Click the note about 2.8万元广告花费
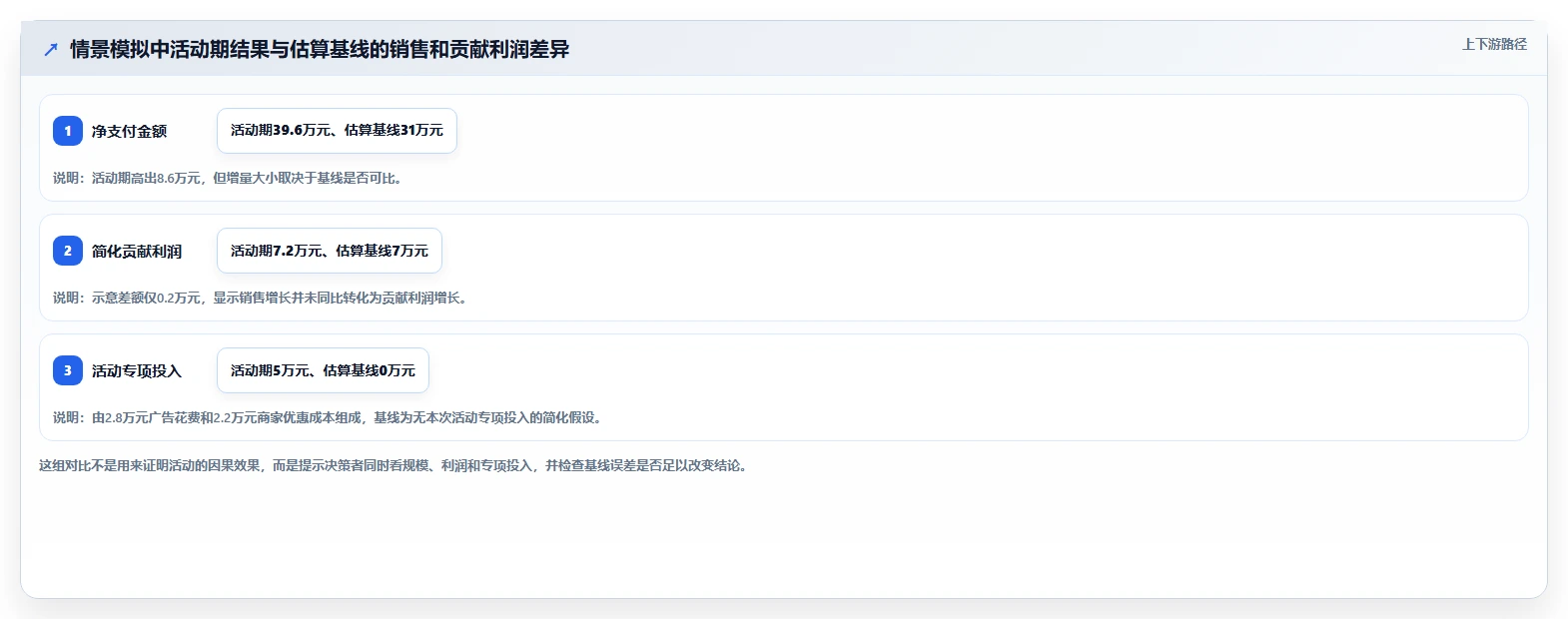 330,417
